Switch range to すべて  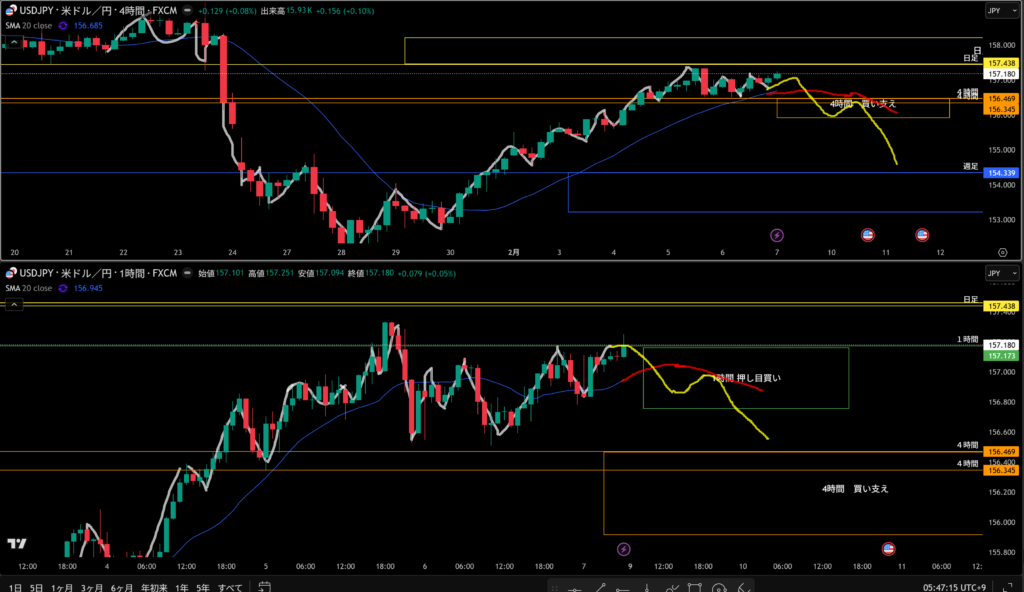pos(229,586)
